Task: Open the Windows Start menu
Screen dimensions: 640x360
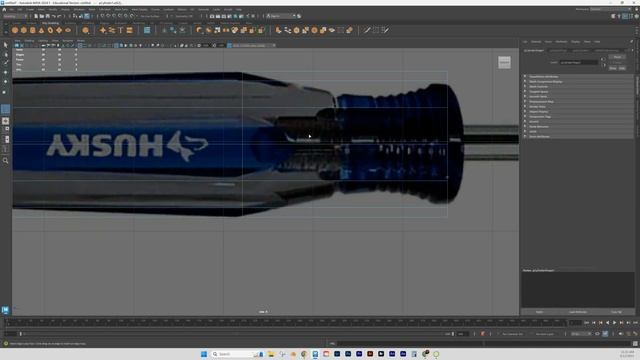Action: pyautogui.click(x=204, y=354)
